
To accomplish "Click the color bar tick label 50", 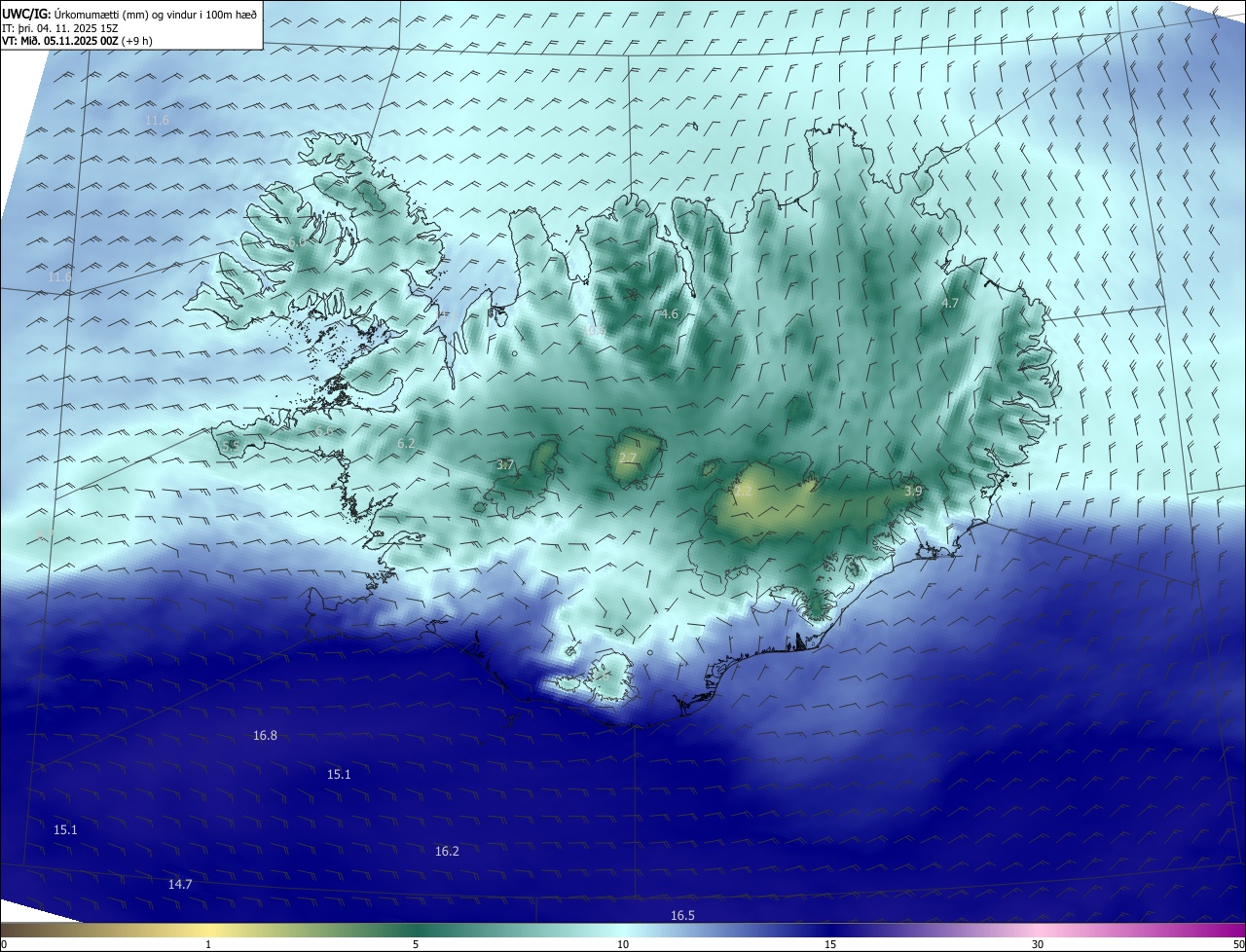I will point(1238,944).
